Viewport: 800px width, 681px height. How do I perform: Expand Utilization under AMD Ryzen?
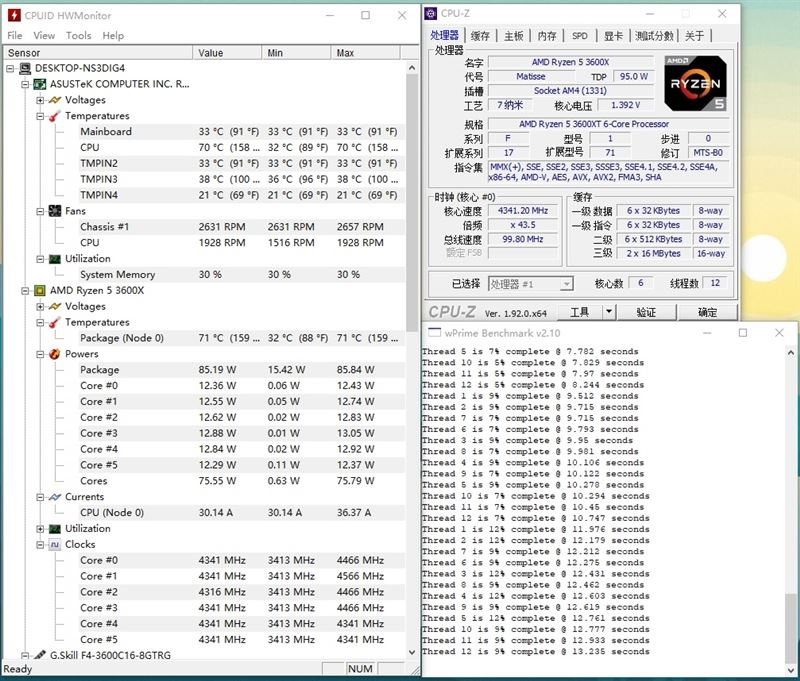coord(40,528)
